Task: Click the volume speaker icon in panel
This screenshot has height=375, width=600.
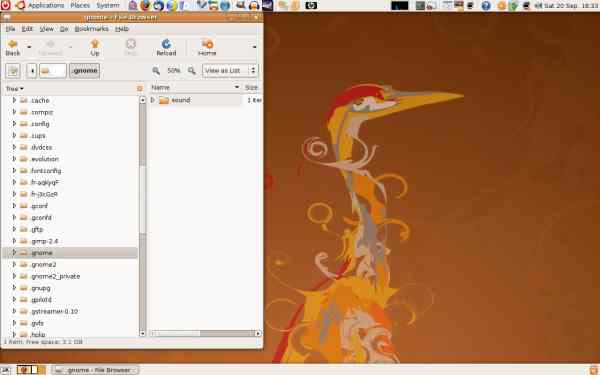Action: click(538, 5)
